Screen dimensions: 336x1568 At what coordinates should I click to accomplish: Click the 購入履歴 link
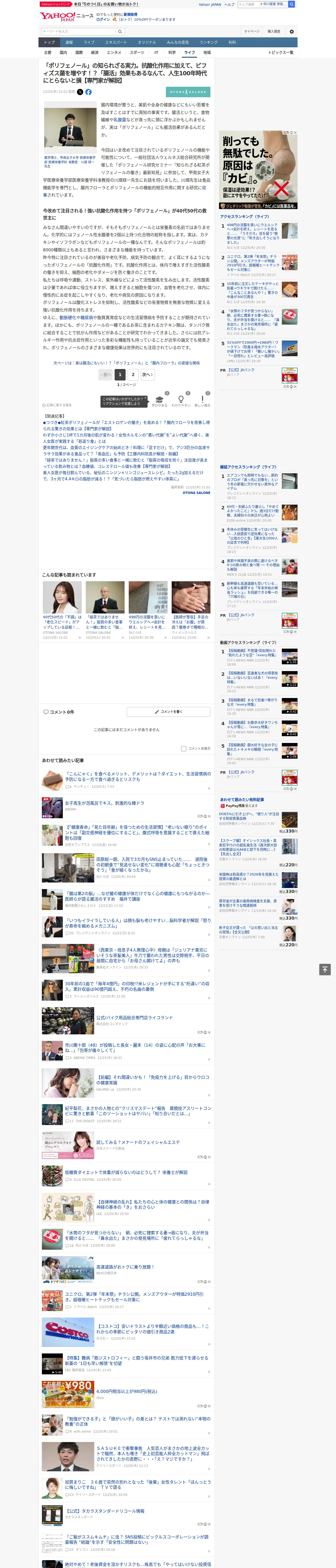(x=274, y=32)
